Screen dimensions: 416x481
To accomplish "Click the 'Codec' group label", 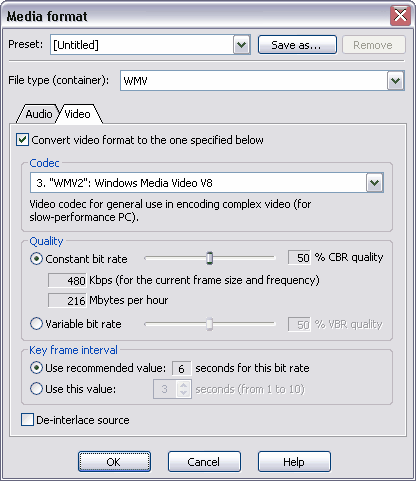I will (44, 163).
